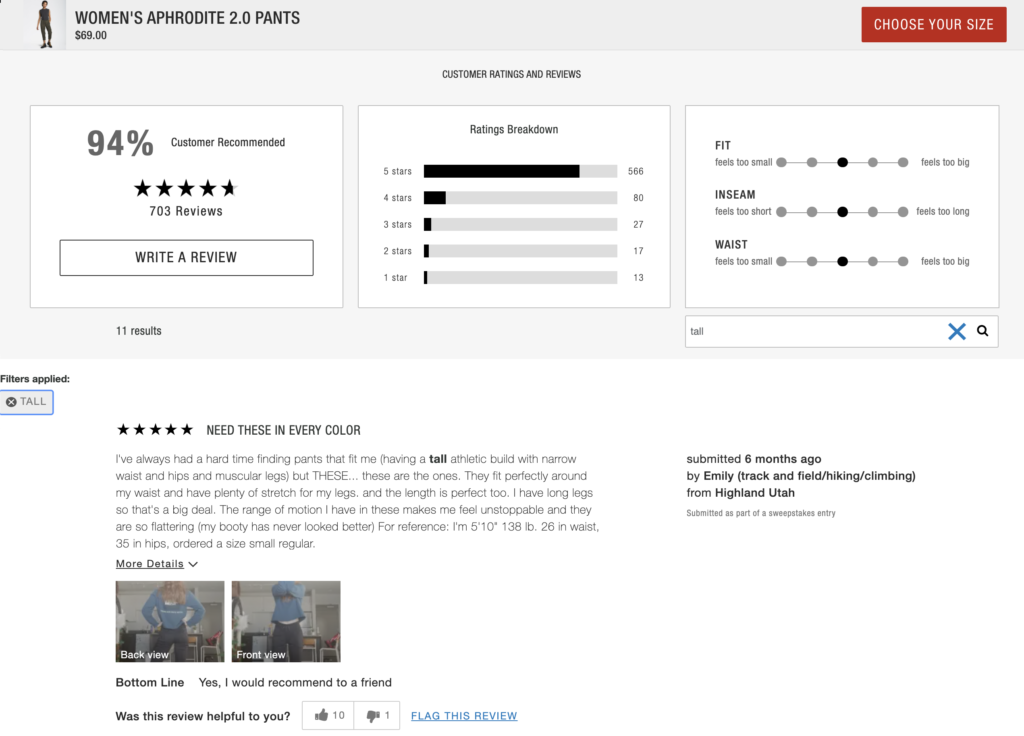This screenshot has height=736, width=1024.
Task: Click the thumbs down unhelpful button
Action: 377,715
